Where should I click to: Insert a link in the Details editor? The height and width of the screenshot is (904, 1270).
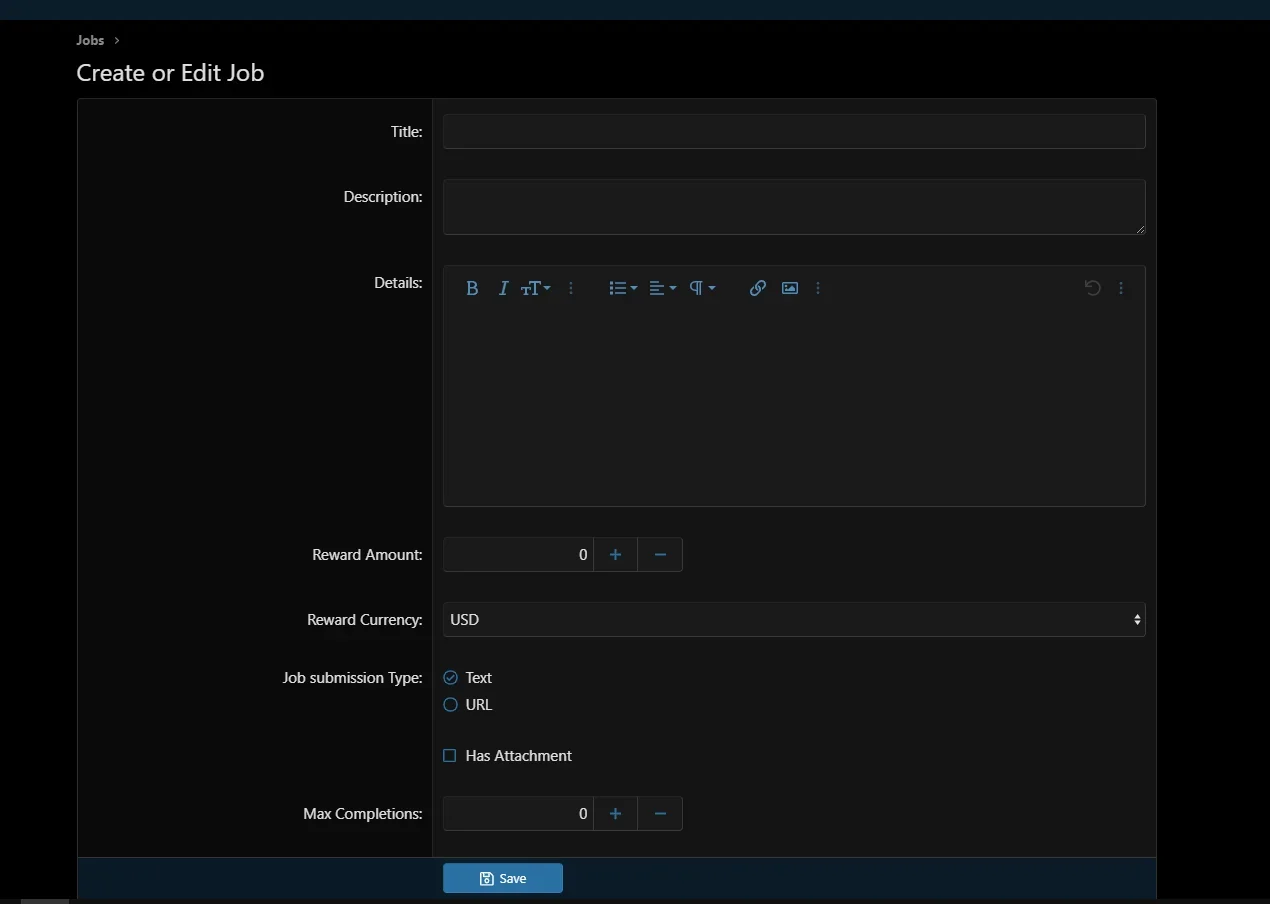click(x=758, y=288)
